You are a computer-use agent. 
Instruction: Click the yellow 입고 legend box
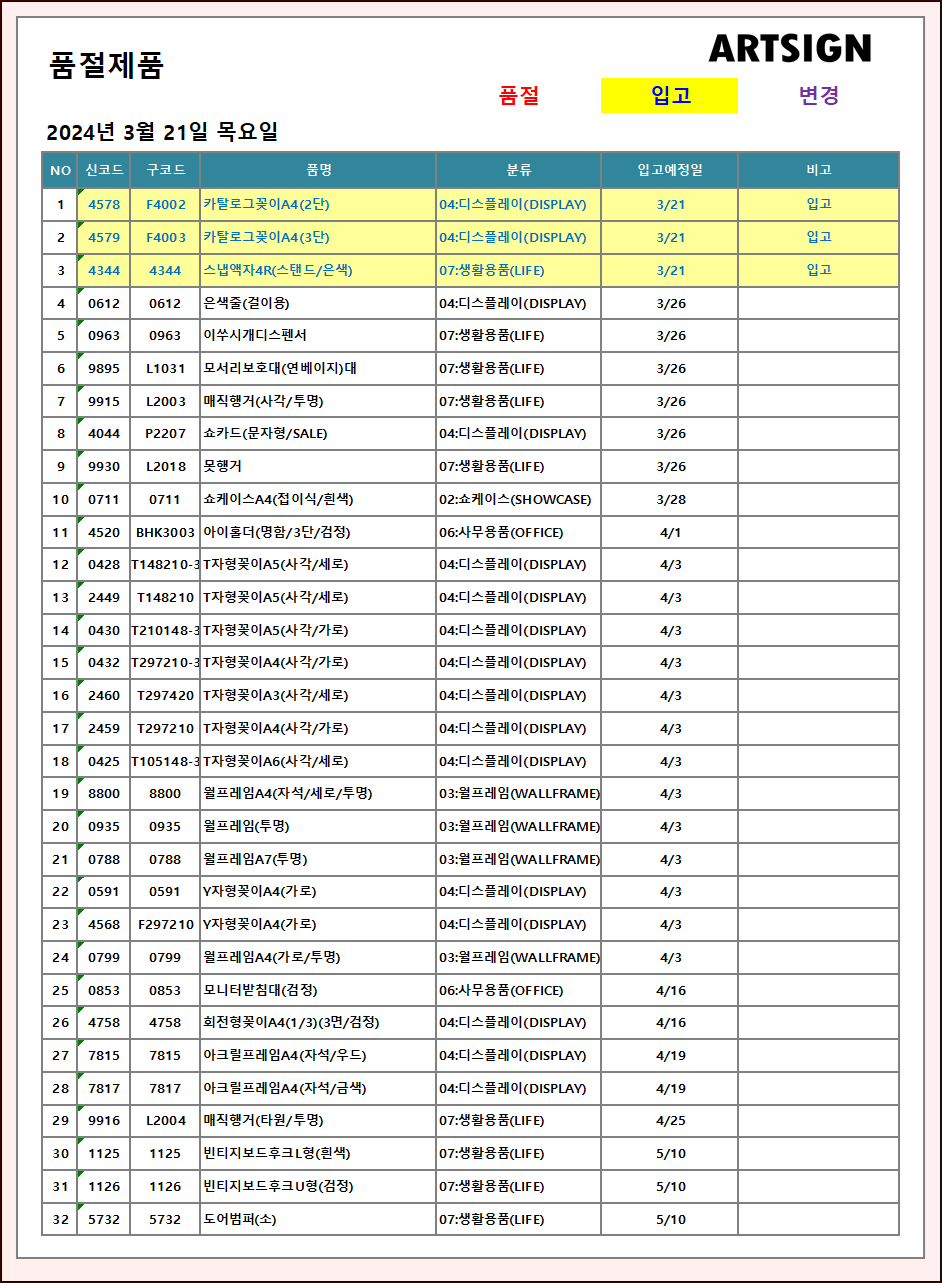(669, 96)
